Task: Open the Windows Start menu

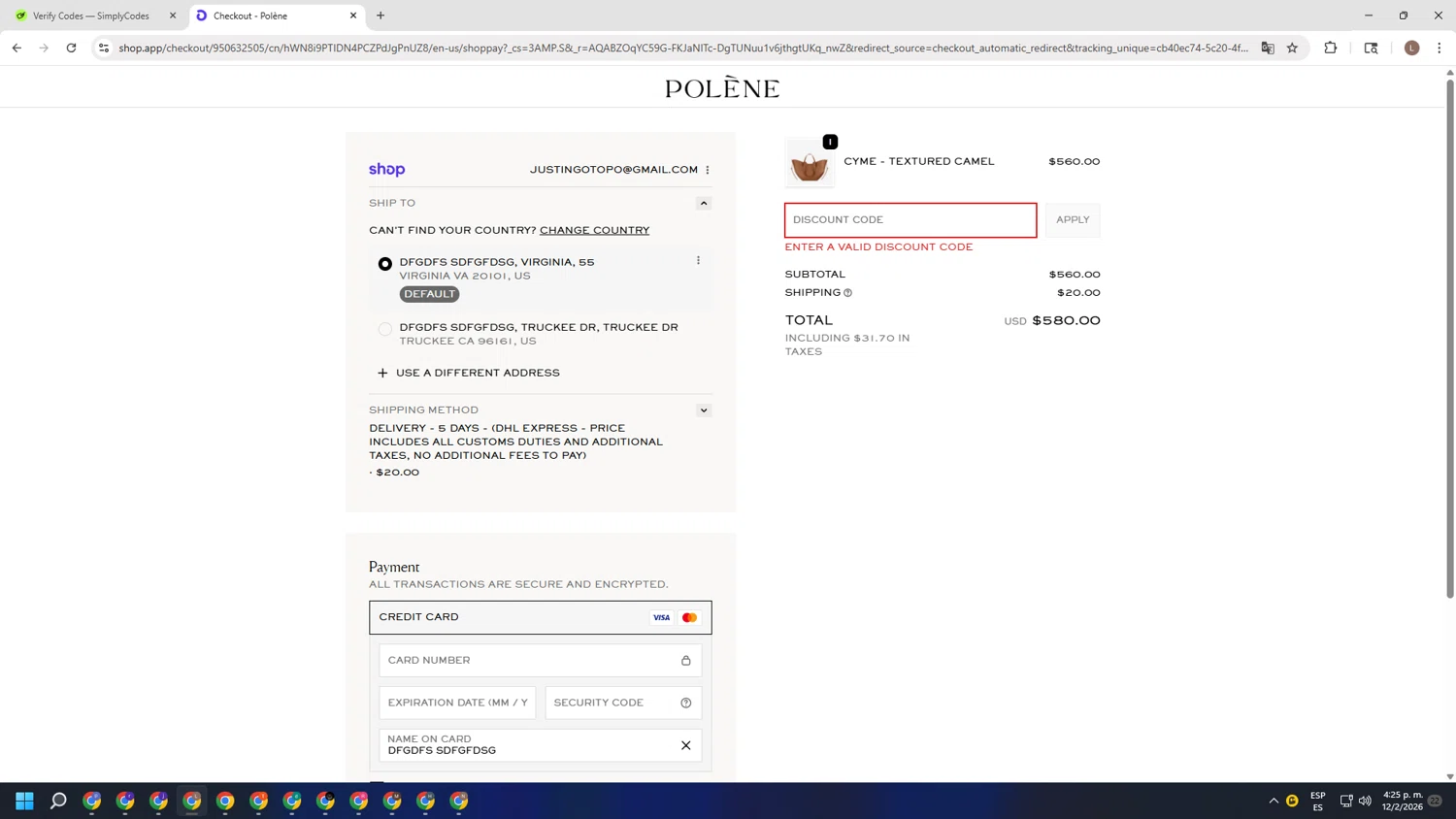Action: coord(25,801)
